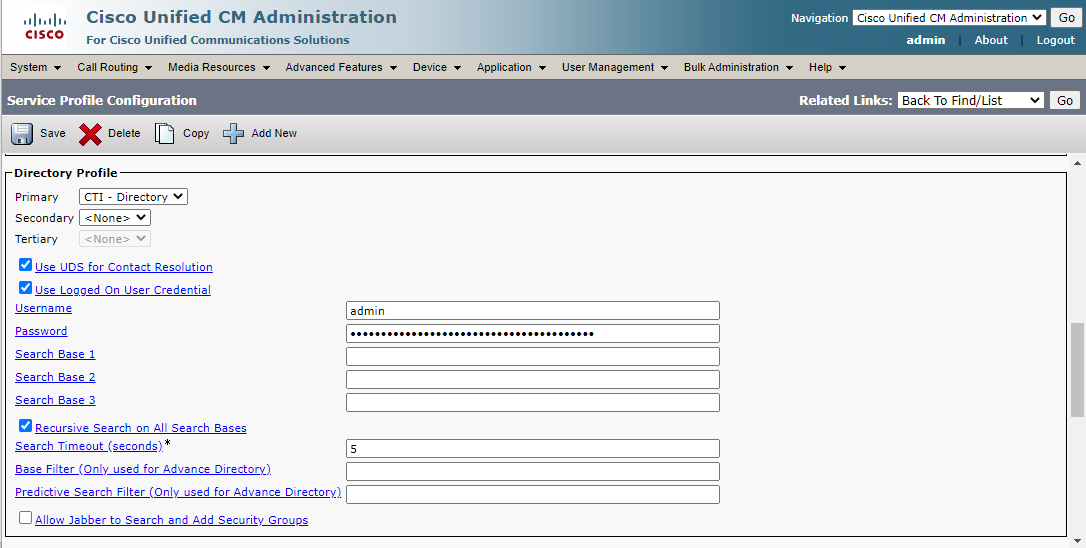Toggle Use Logged On User Credential checkbox
This screenshot has width=1086, height=548.
[x=26, y=288]
